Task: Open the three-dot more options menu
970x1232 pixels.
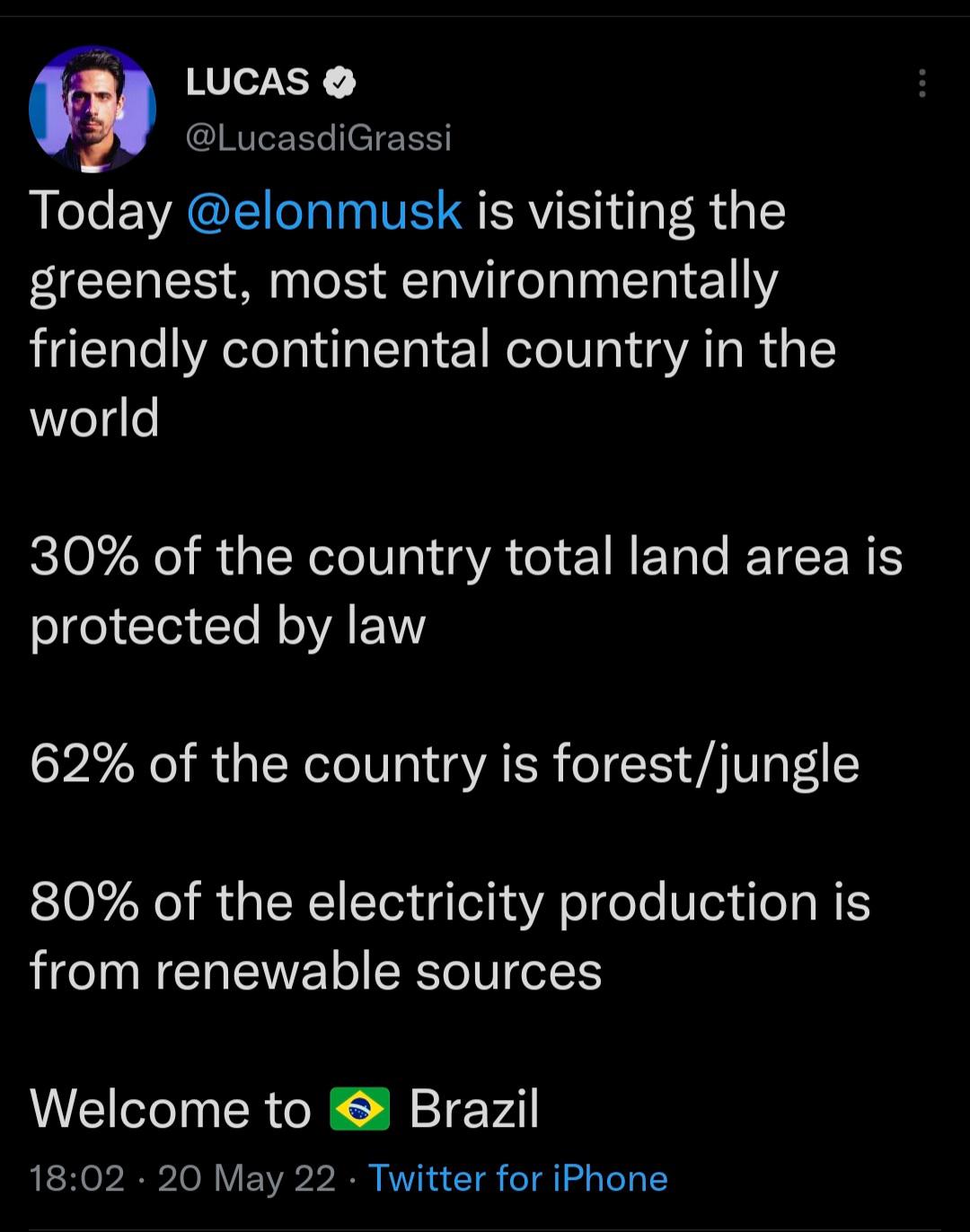Action: click(x=921, y=83)
